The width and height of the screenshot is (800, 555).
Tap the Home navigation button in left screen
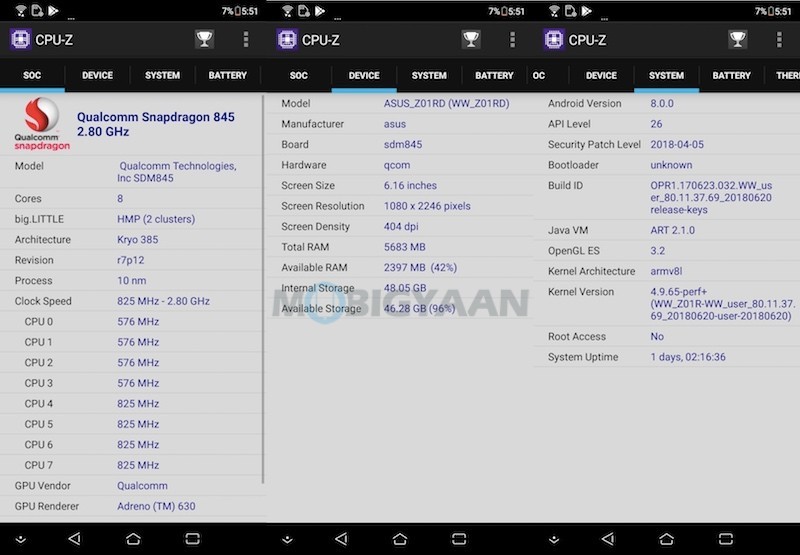tap(133, 539)
